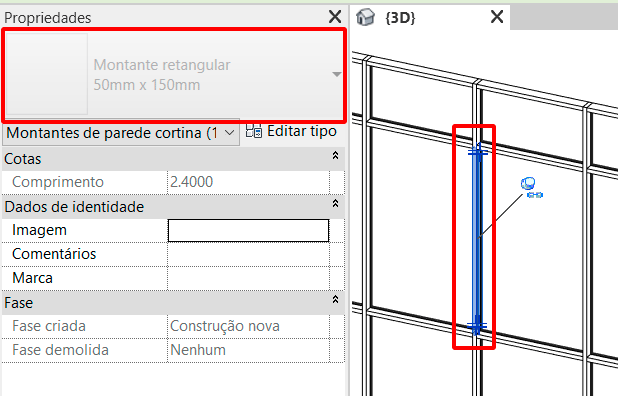Click the Fase demolida label
The image size is (618, 396).
[x=60, y=350]
